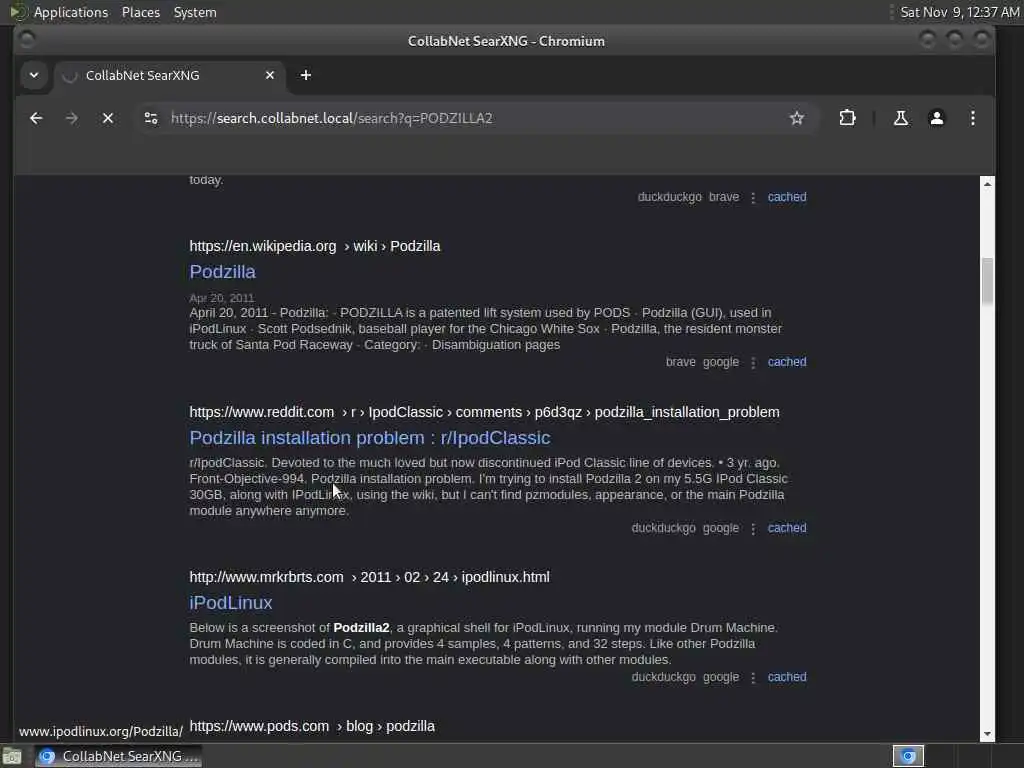The width and height of the screenshot is (1024, 768).
Task: Open engine options dots for reddit result
Action: [x=753, y=528]
